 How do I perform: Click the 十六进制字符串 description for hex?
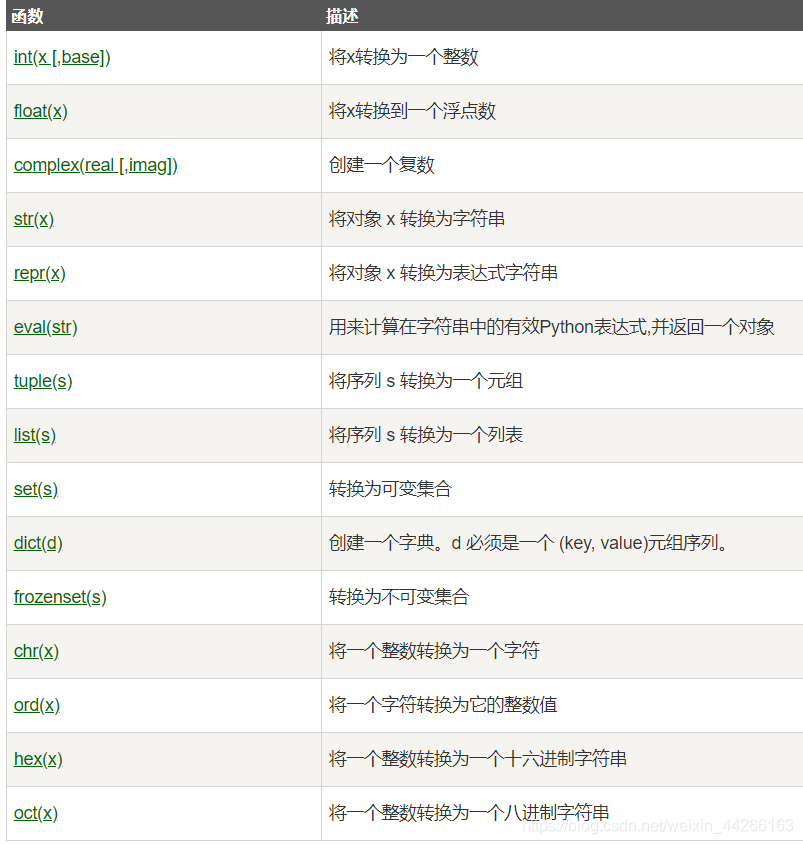coord(478,759)
